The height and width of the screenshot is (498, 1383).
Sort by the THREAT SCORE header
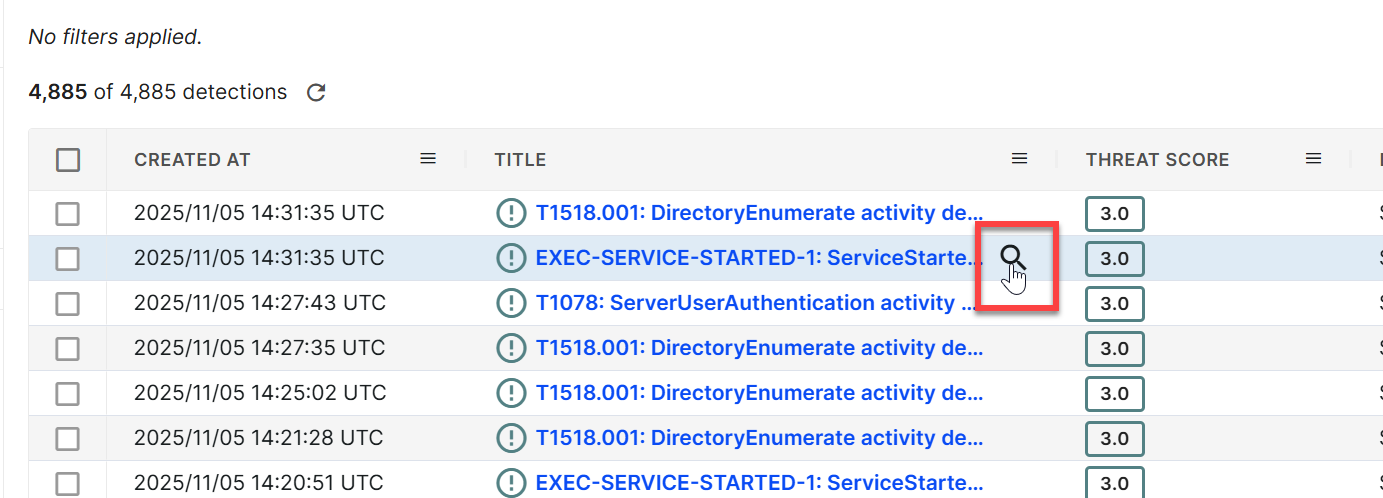click(1157, 160)
